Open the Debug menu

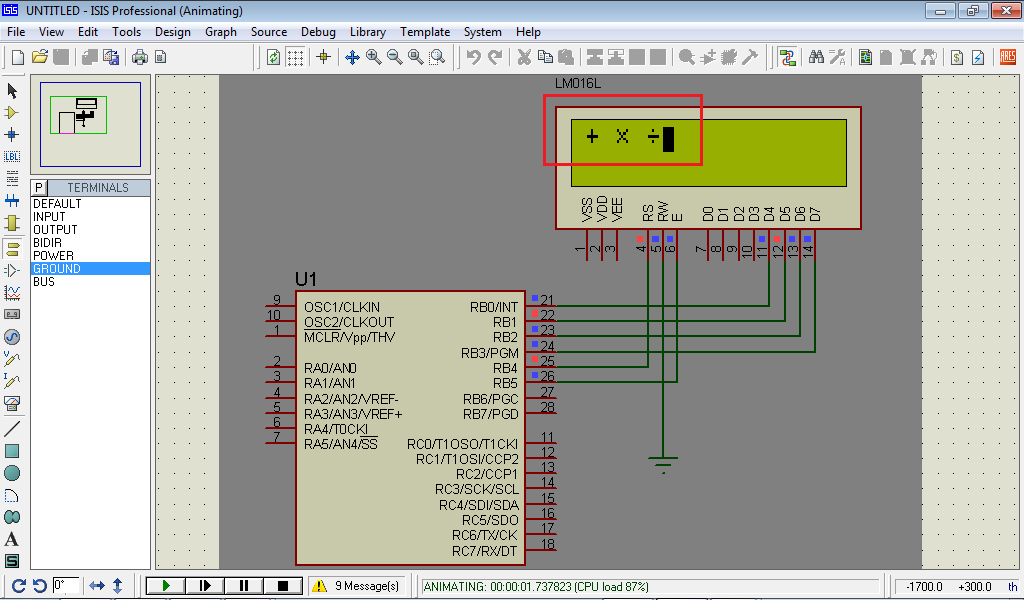tap(318, 31)
